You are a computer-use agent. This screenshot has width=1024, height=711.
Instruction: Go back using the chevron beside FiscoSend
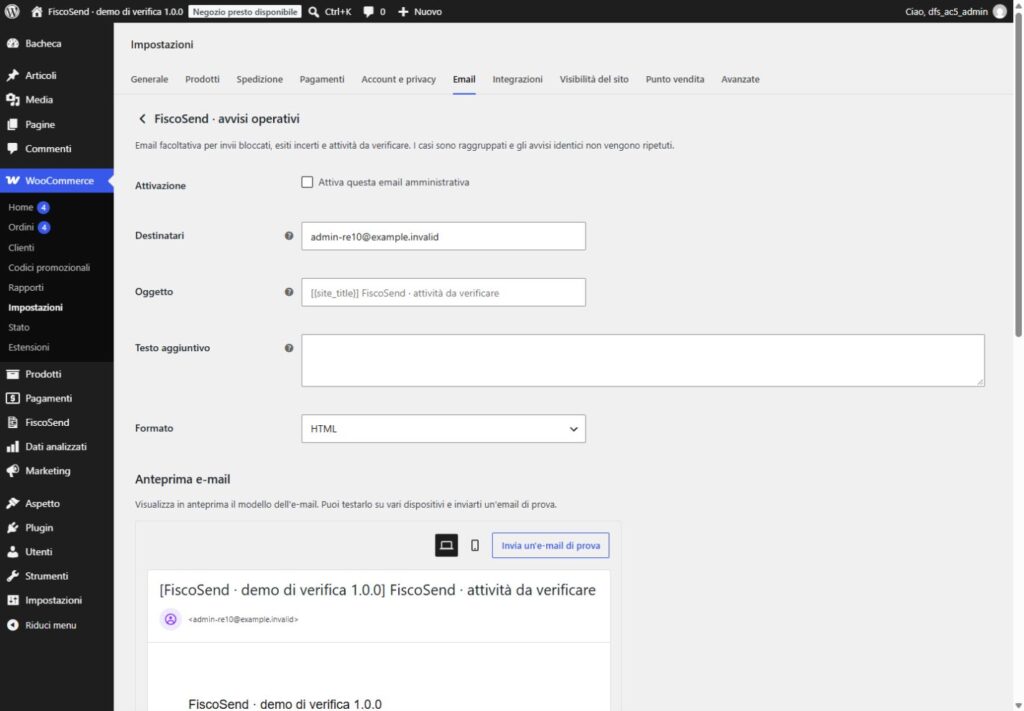click(142, 119)
